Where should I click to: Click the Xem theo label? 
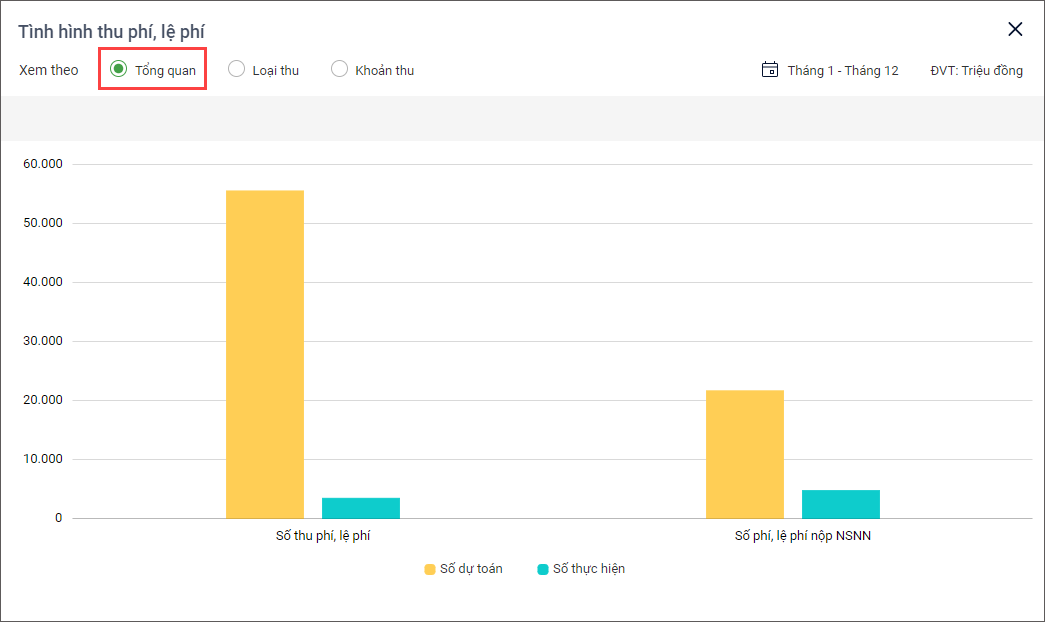[49, 70]
